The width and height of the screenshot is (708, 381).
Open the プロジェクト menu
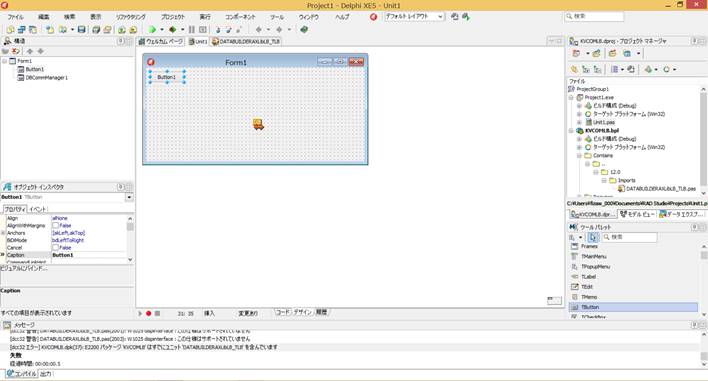point(172,17)
